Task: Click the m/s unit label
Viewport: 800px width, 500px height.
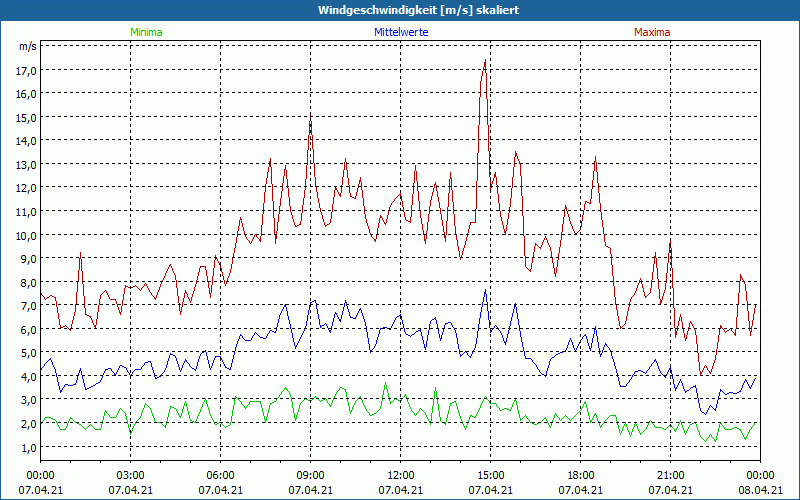Action: tap(28, 46)
